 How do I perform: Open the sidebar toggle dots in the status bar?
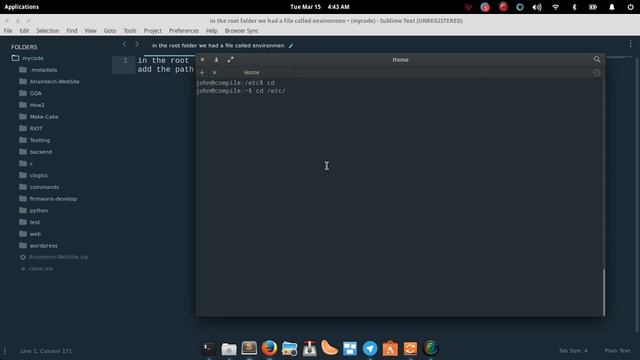pyautogui.click(x=5, y=351)
